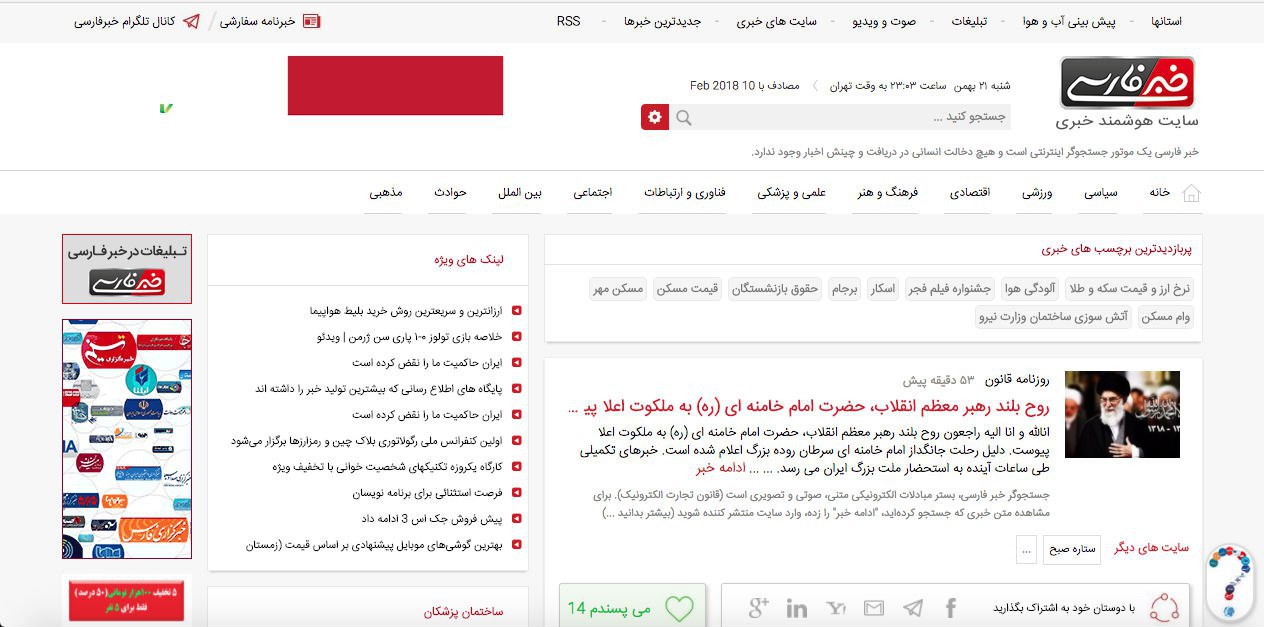
Task: Open the اقتصادی economy menu item
Action: [969, 193]
